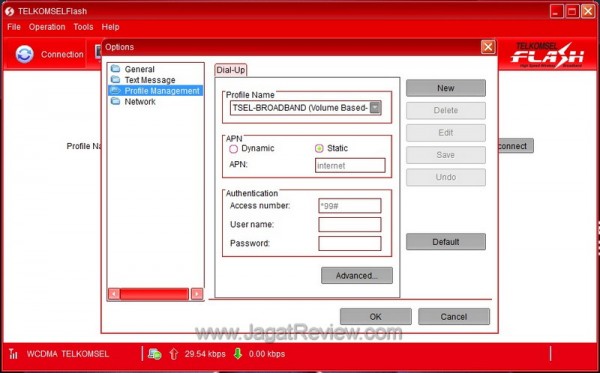Click the Edit profile button
The image size is (600, 373).
446,133
